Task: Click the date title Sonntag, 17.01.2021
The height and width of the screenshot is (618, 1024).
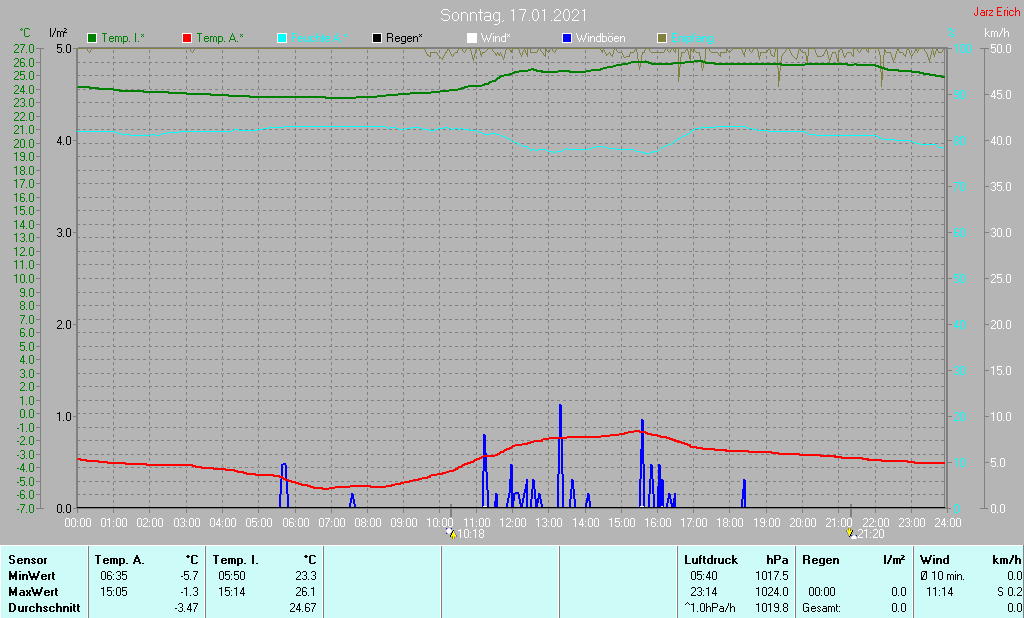Action: pos(513,15)
